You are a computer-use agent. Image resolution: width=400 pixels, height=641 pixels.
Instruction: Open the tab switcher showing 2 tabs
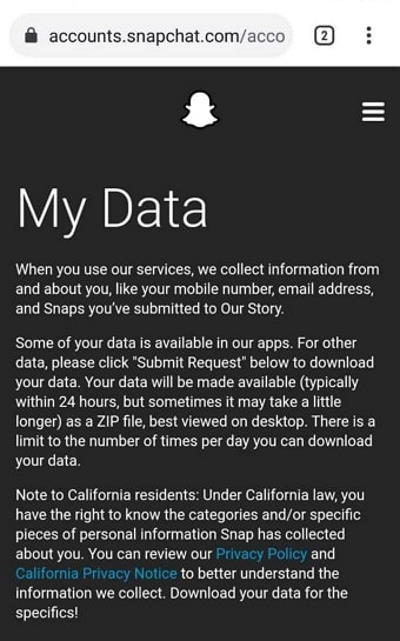pos(324,36)
